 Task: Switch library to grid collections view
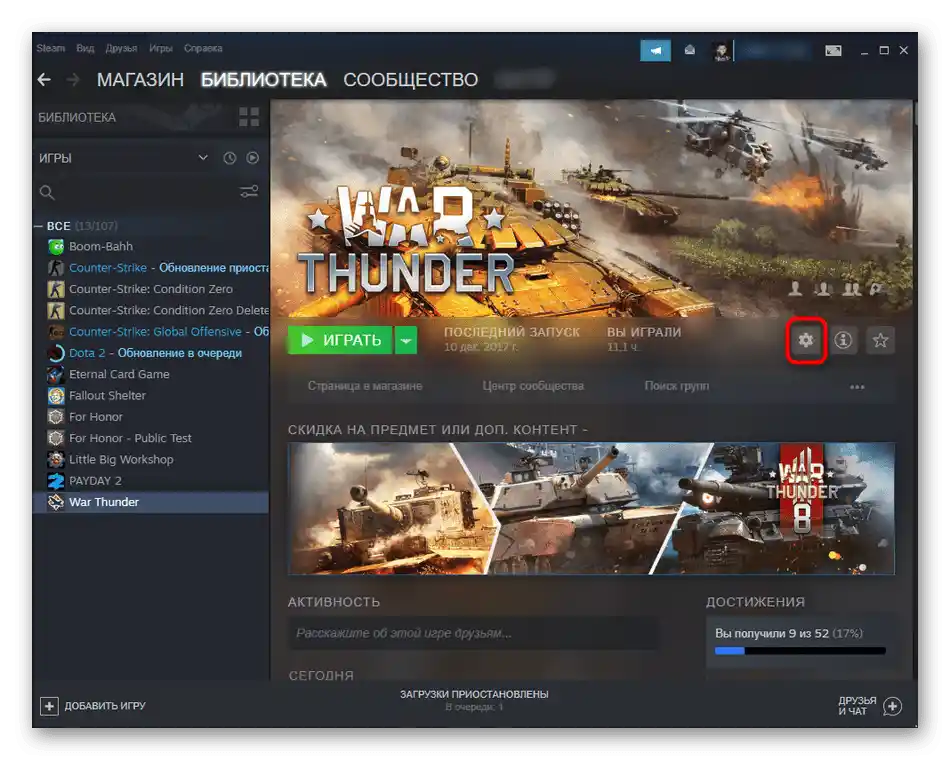point(249,117)
